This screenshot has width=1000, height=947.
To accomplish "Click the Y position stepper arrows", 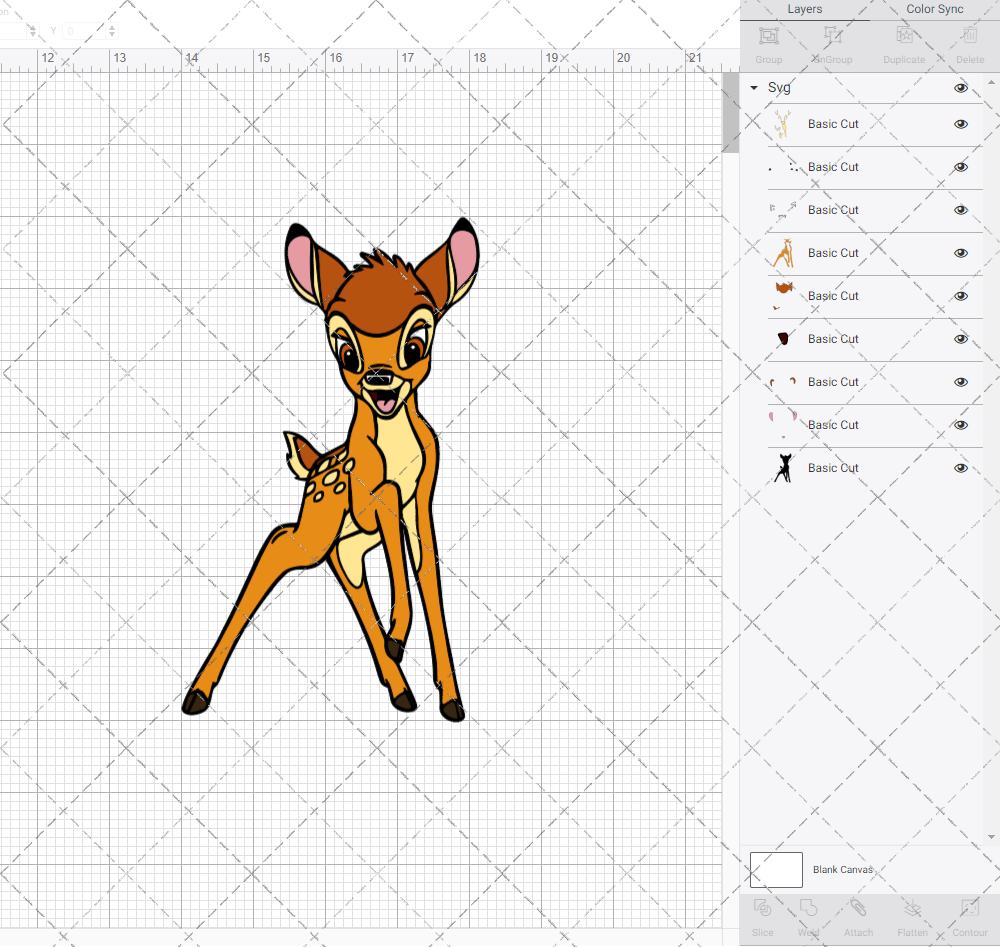I will click(x=112, y=31).
